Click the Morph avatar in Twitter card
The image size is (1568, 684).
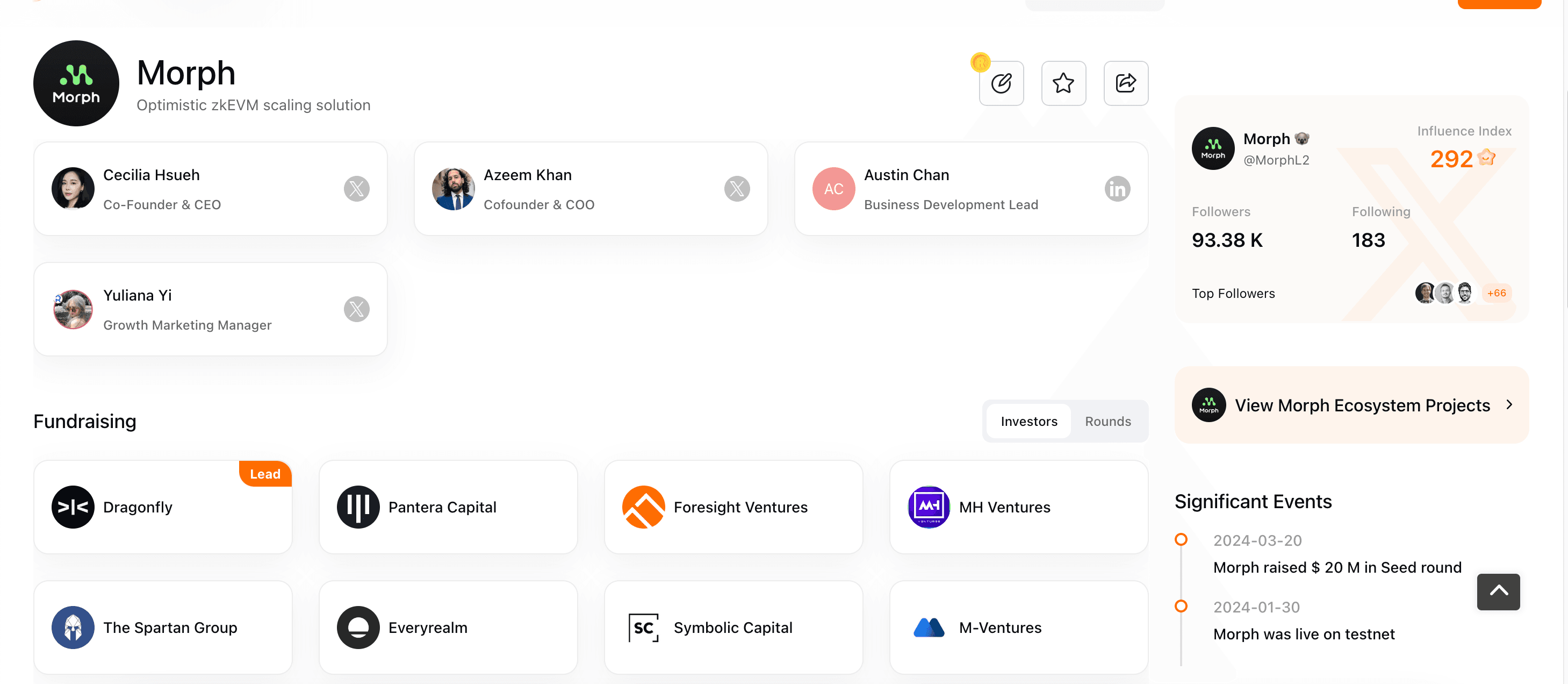tap(1213, 148)
